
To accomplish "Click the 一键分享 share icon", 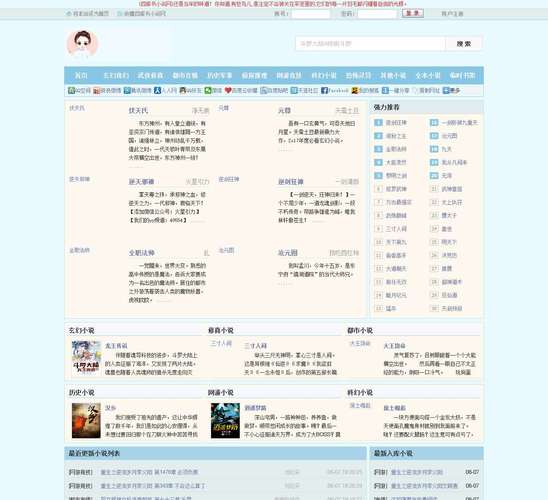I will click(385, 90).
